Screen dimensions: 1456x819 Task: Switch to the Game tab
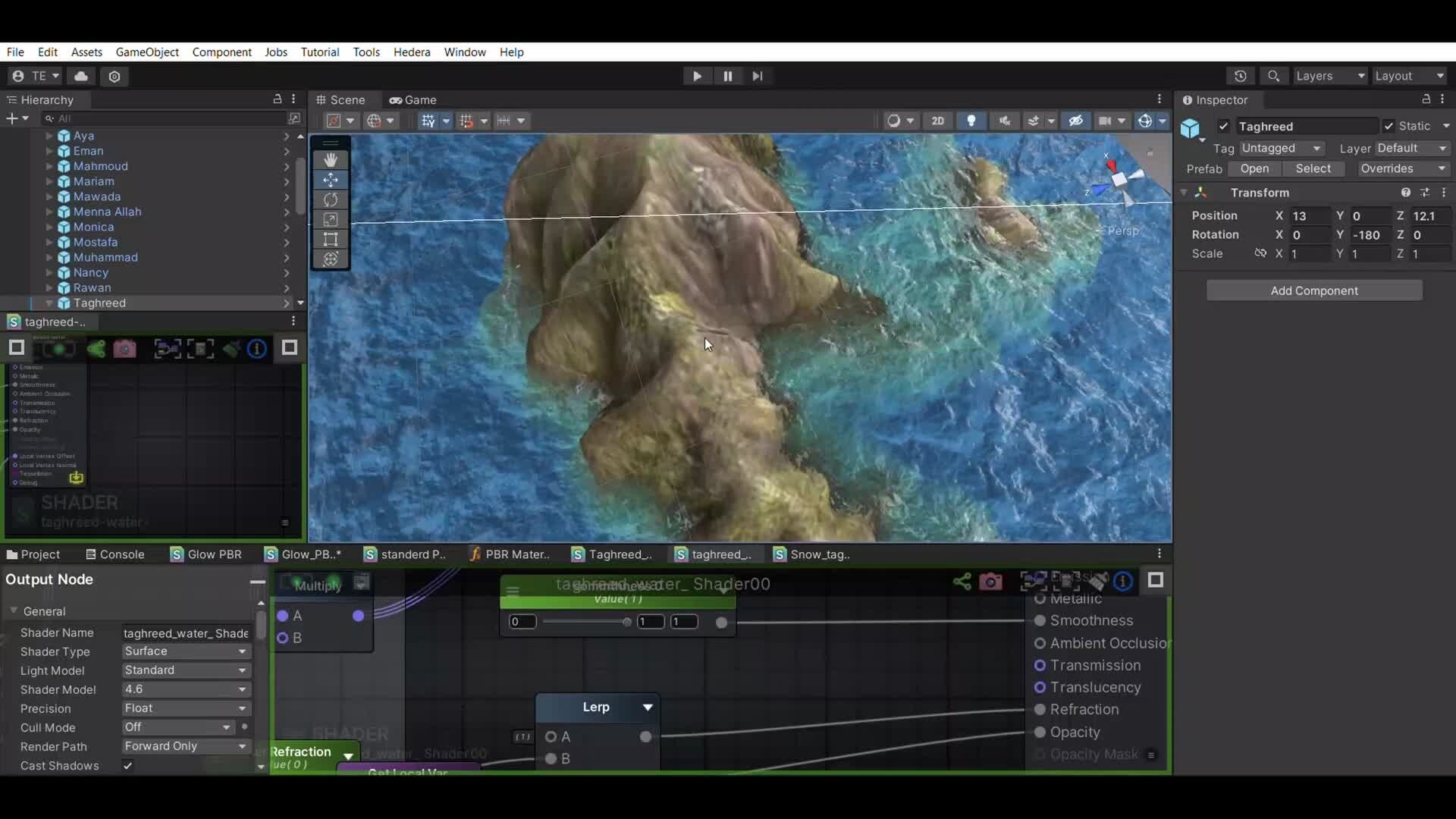point(413,100)
